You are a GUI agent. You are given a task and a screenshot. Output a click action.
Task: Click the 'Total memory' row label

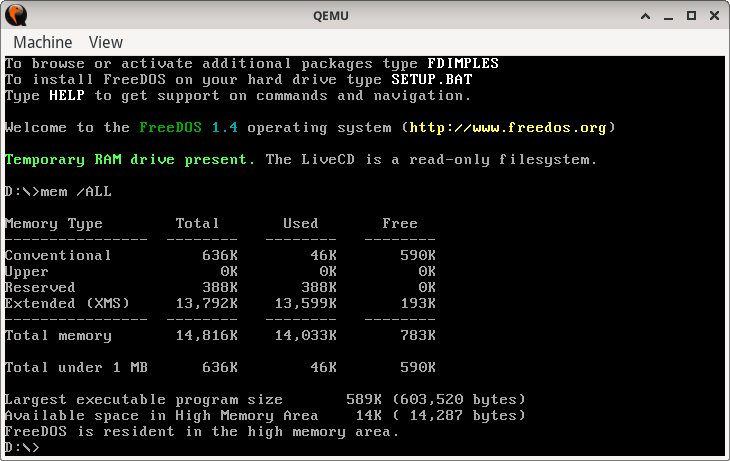click(x=58, y=336)
